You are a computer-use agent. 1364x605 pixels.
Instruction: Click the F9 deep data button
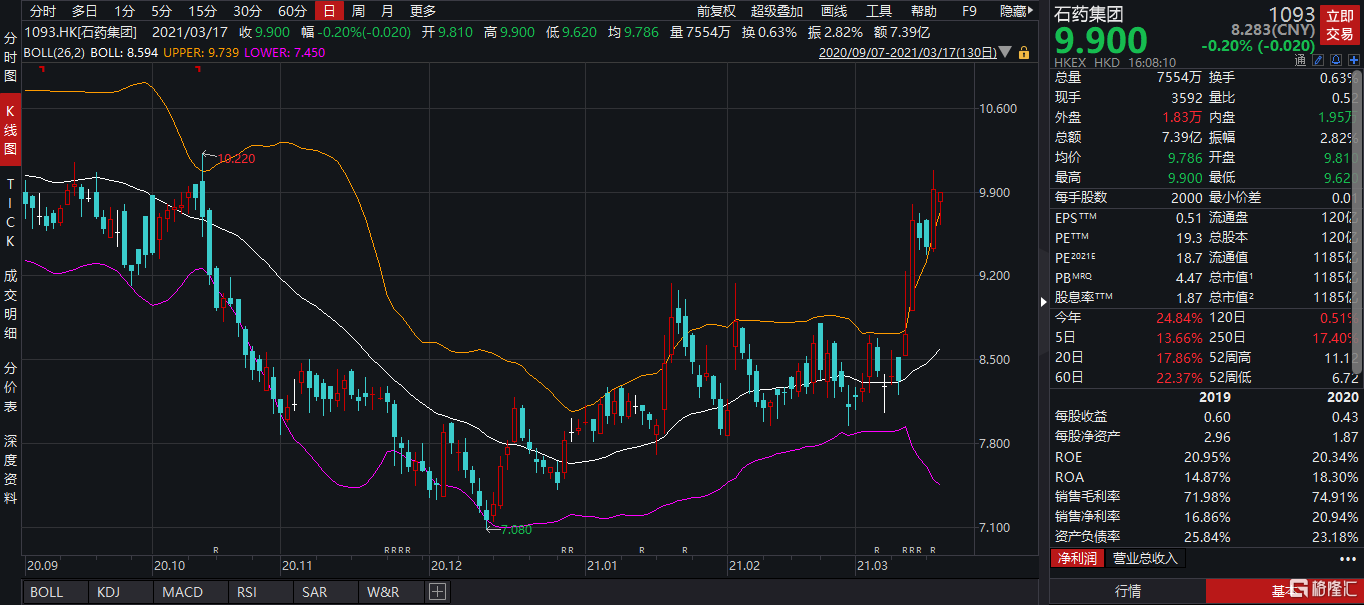point(969,11)
